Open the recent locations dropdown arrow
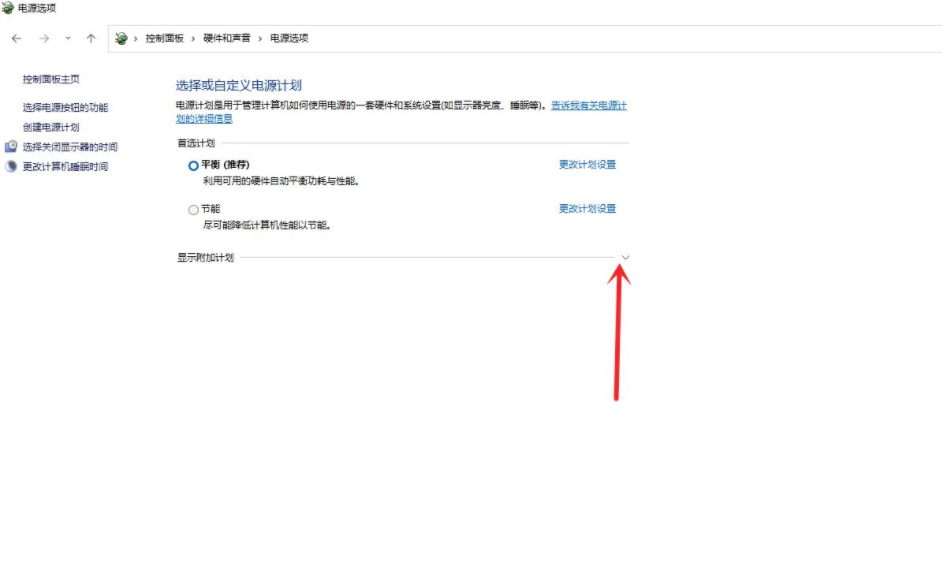942x578 pixels. pos(68,38)
